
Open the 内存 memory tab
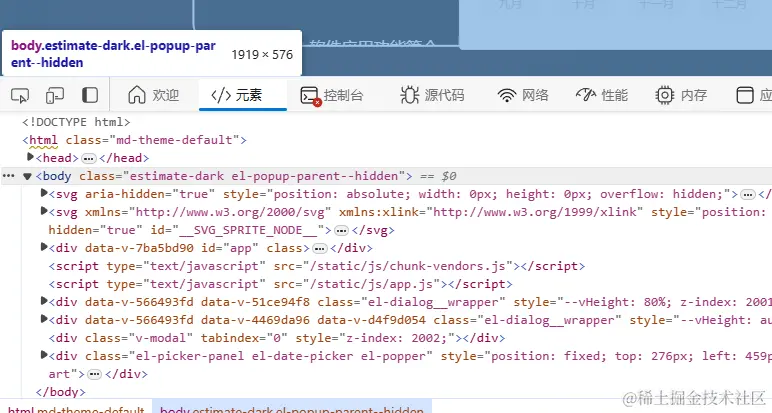coord(682,95)
